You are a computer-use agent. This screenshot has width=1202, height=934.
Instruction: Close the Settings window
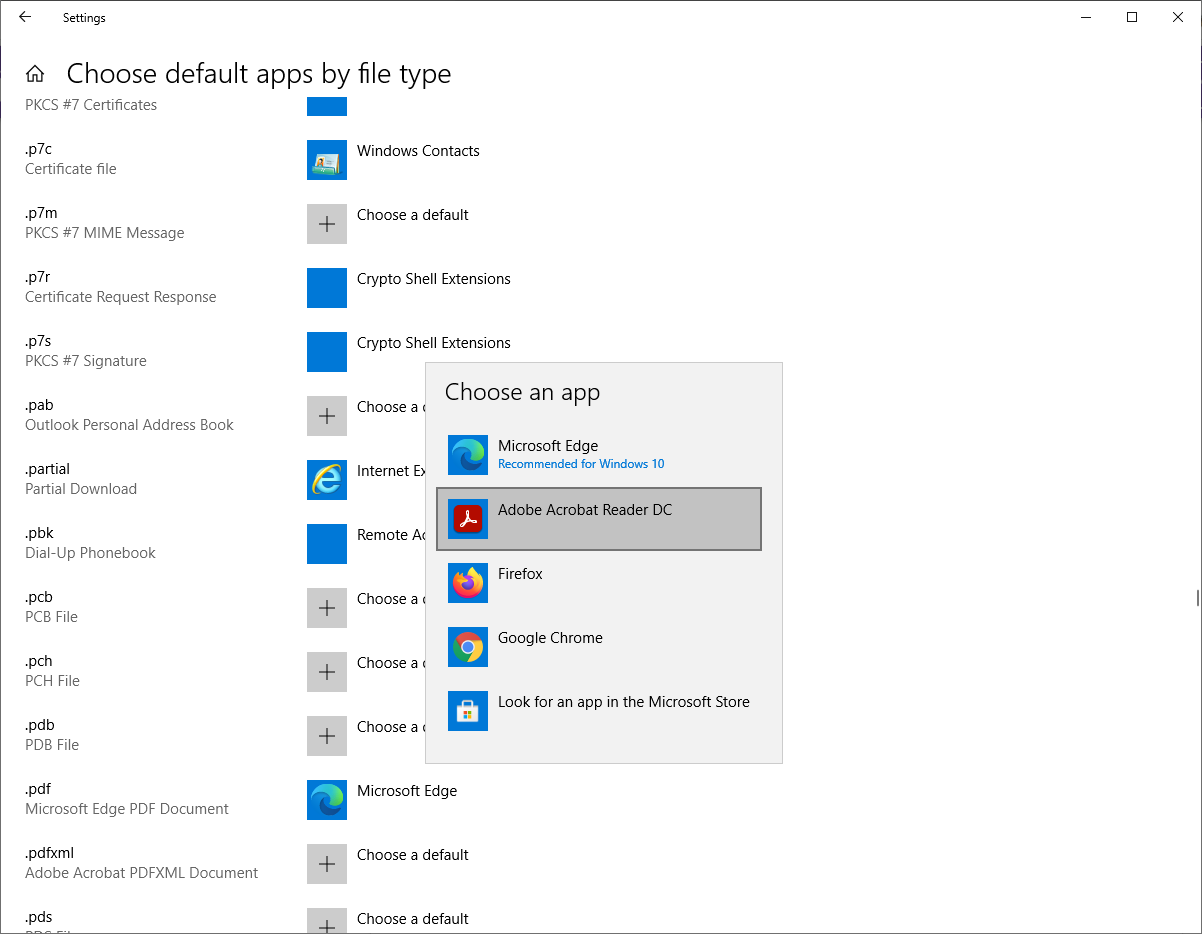pyautogui.click(x=1178, y=17)
